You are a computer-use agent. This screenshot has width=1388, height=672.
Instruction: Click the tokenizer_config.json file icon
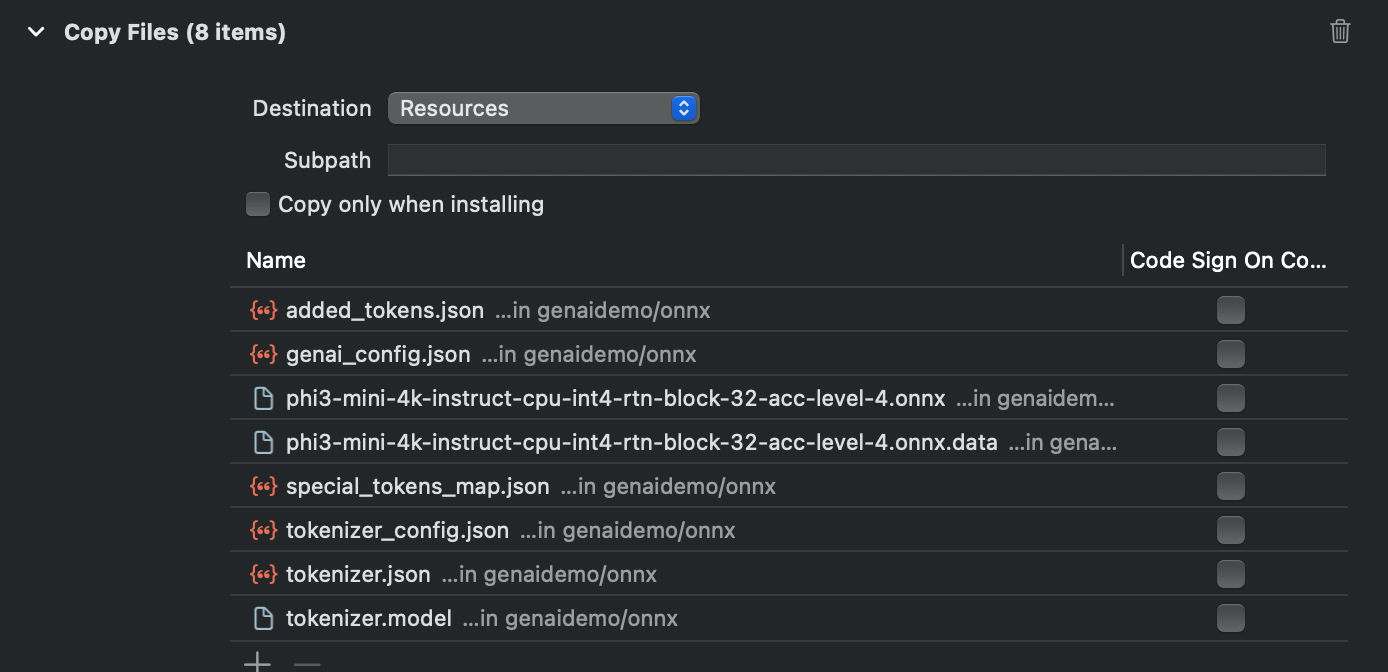[263, 531]
